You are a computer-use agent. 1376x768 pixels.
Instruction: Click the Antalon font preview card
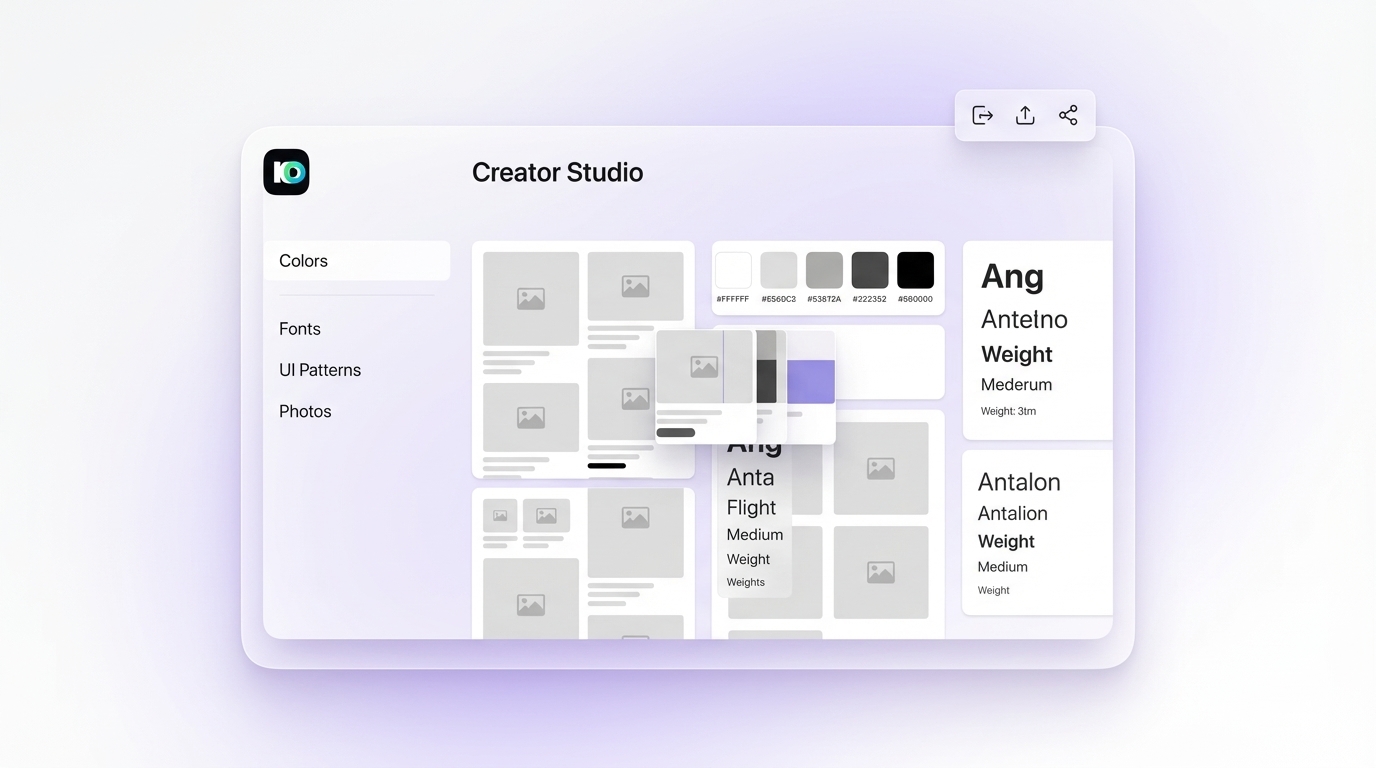(x=1037, y=531)
